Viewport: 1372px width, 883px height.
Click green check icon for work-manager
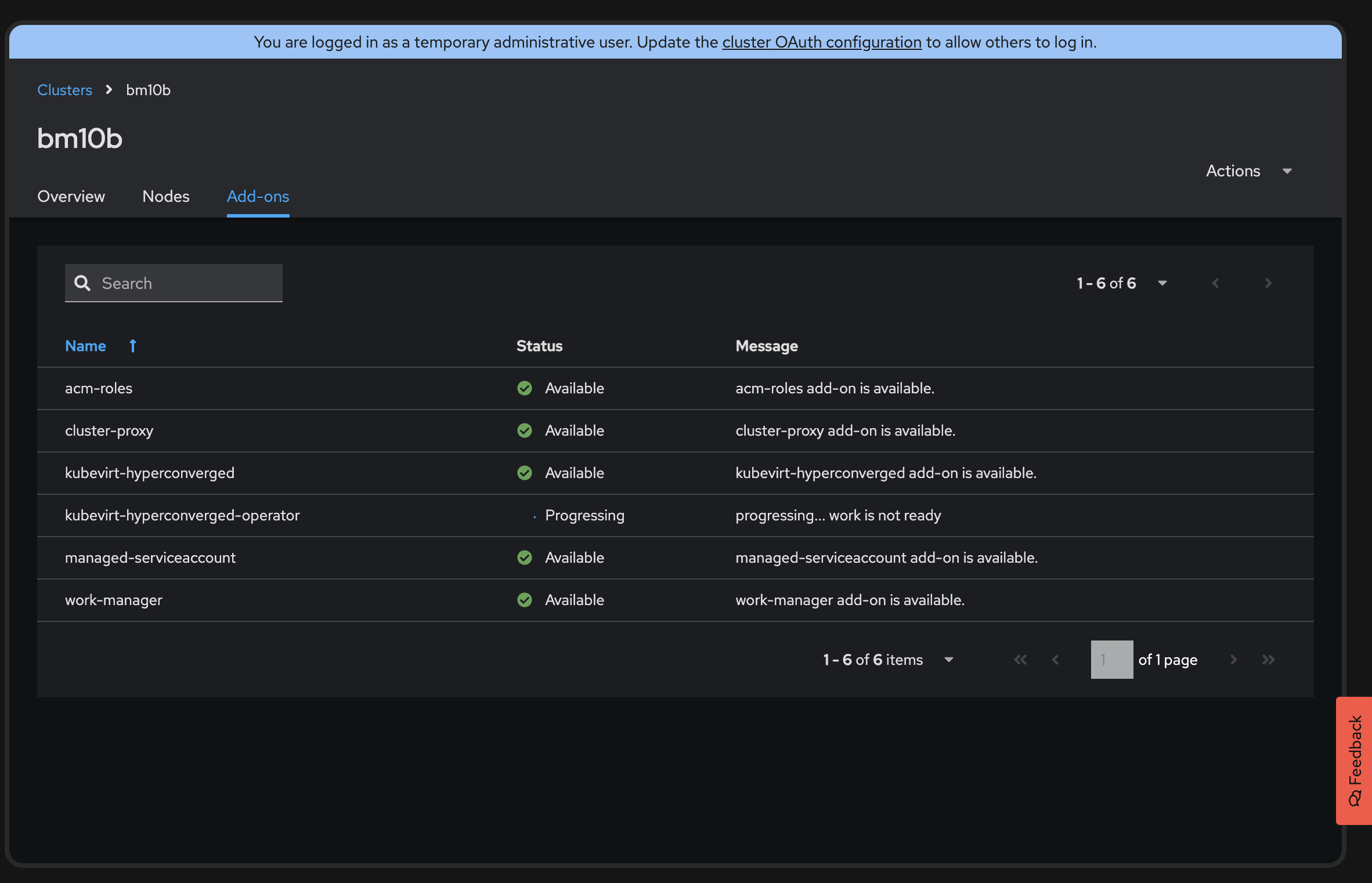coord(525,600)
